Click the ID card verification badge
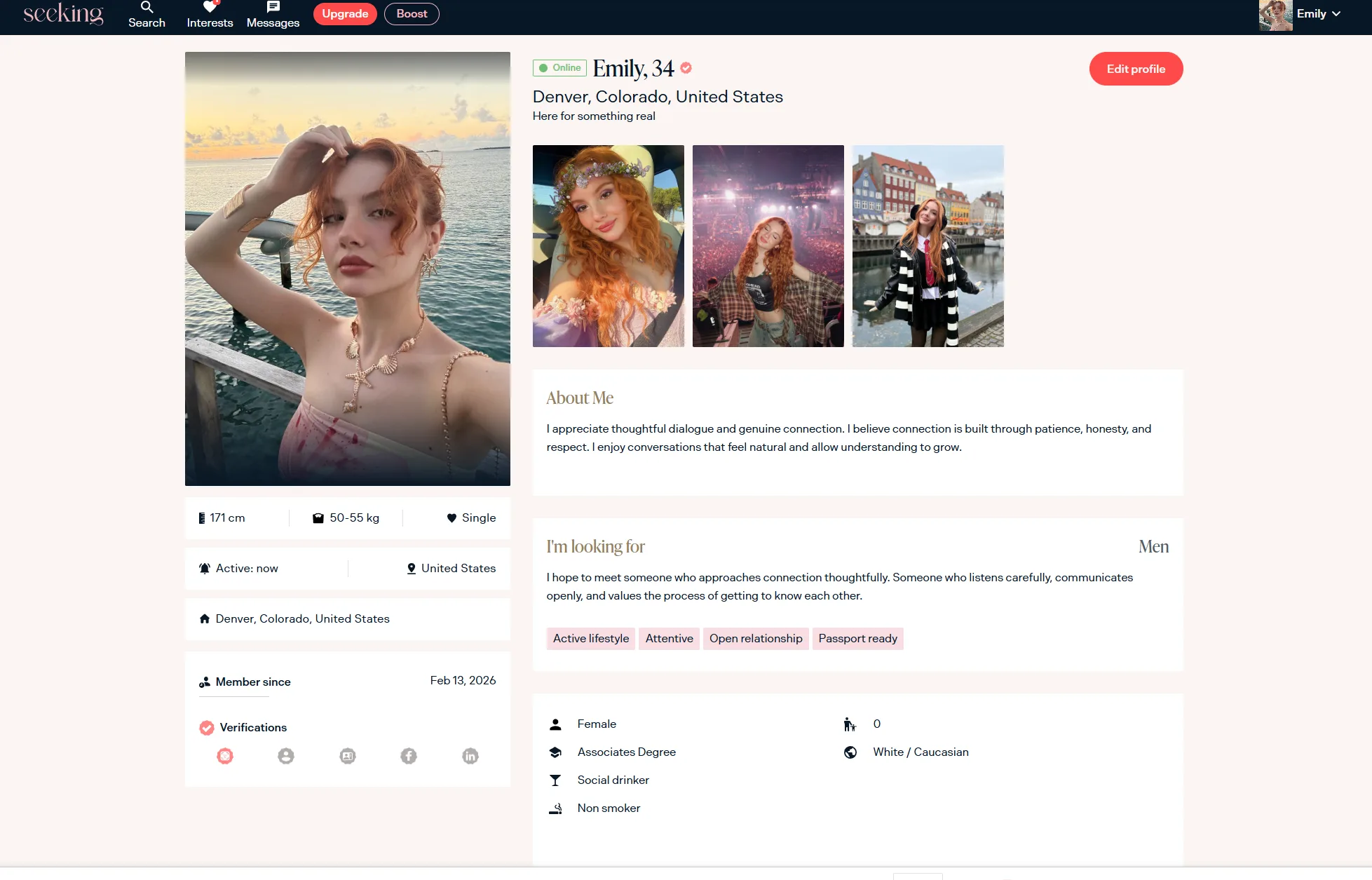This screenshot has width=1372, height=880. [348, 756]
